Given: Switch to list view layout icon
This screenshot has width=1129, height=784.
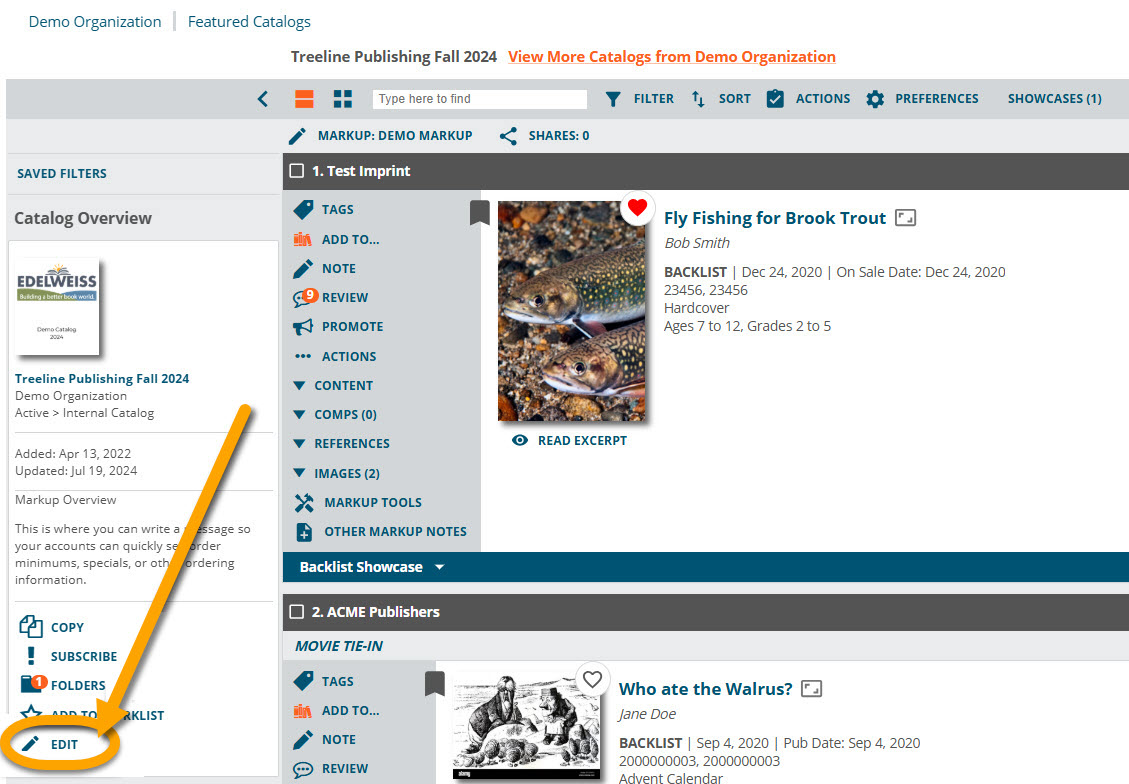Looking at the screenshot, I should [x=304, y=99].
